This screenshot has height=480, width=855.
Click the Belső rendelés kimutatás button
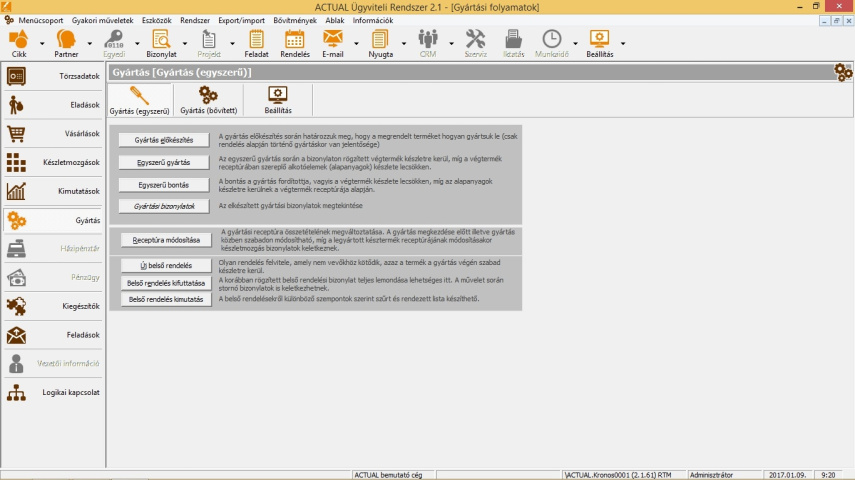[166, 299]
